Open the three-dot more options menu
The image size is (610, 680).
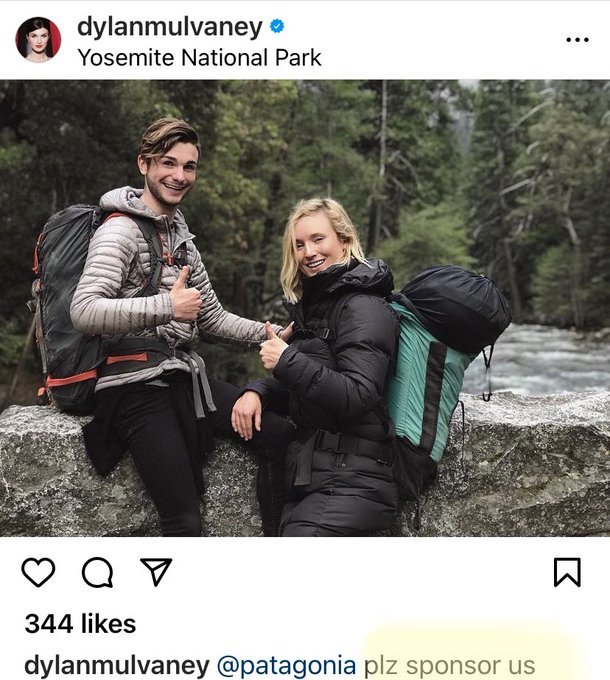577,40
